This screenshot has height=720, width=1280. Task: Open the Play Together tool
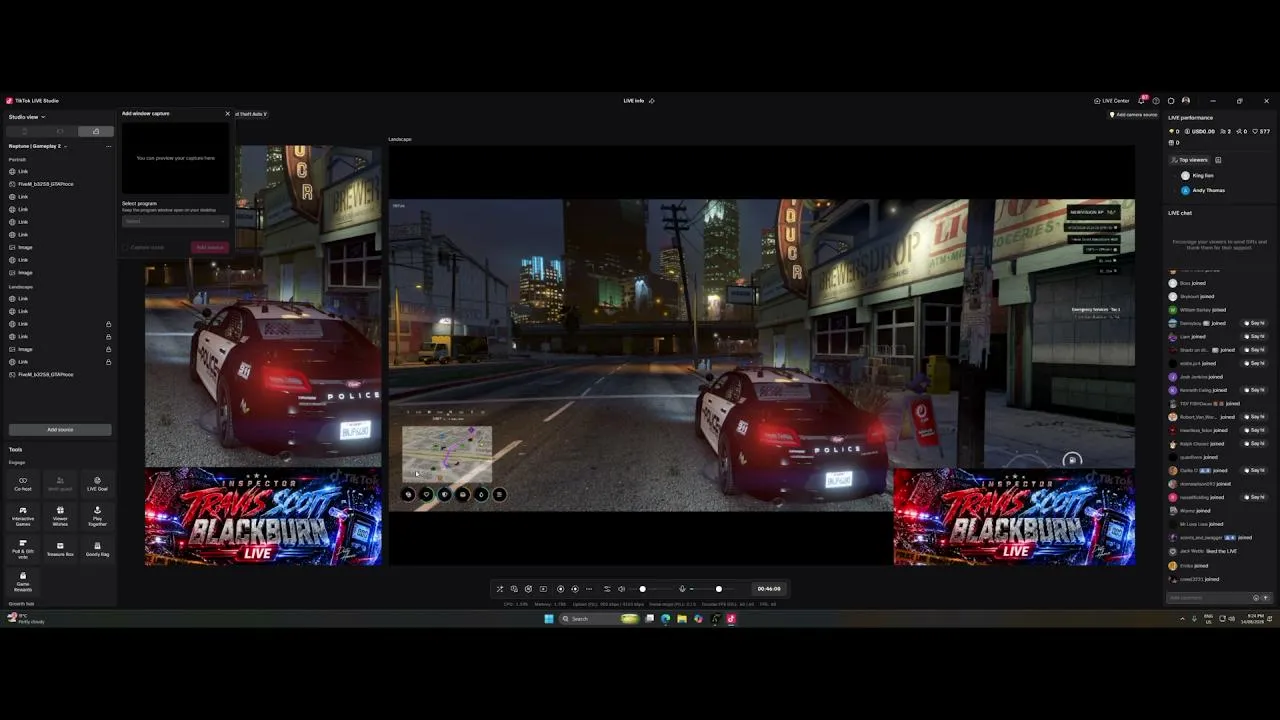pyautogui.click(x=97, y=516)
